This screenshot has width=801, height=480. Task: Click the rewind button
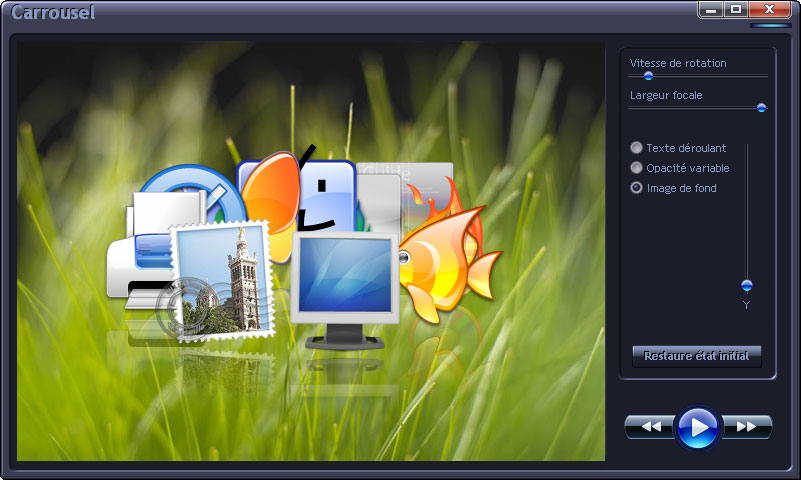pyautogui.click(x=650, y=426)
